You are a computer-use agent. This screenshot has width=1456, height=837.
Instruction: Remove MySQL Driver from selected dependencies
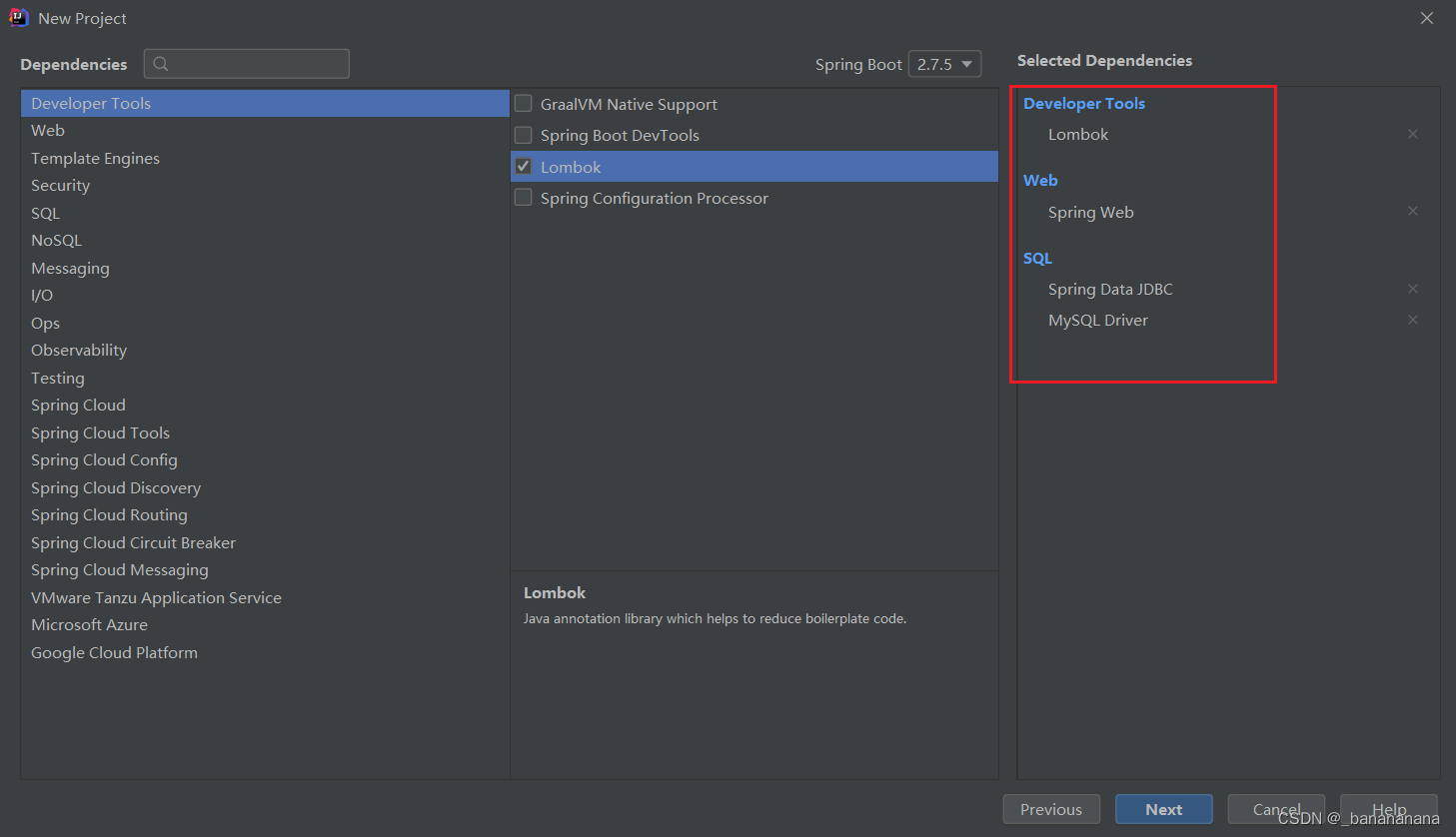click(x=1413, y=320)
